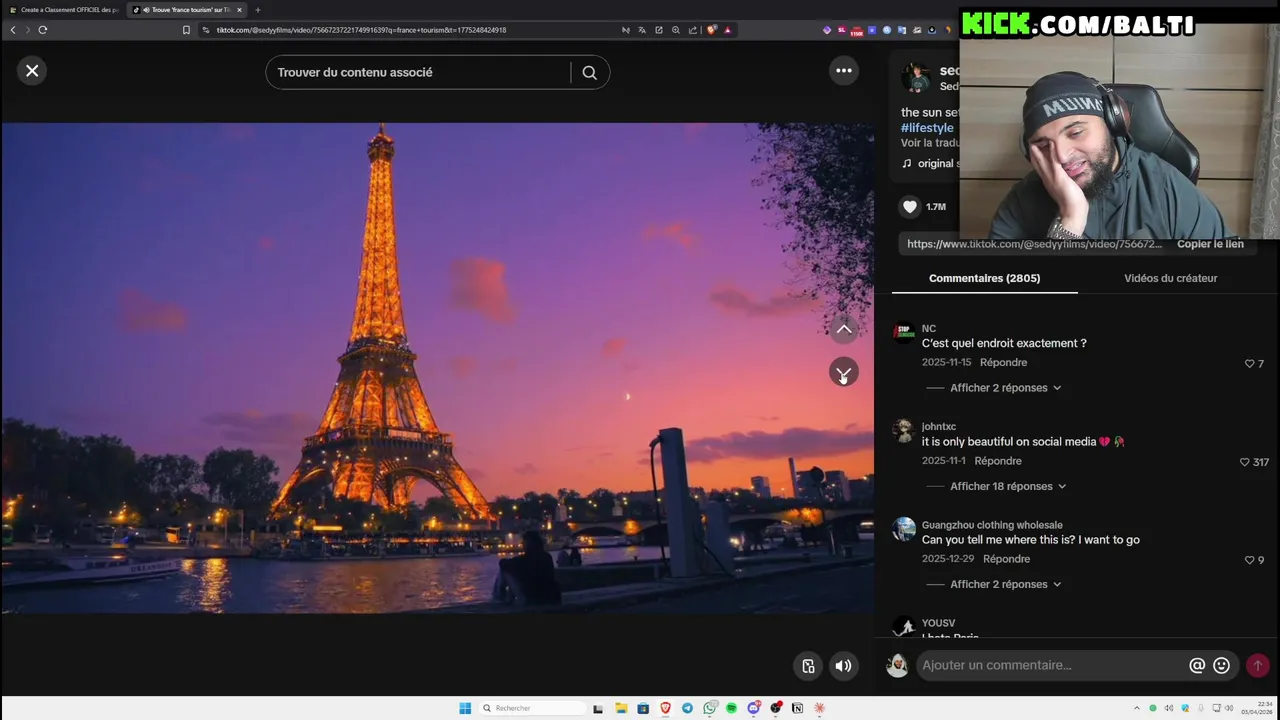Reply to johntxc's comment via Répondre

998,461
